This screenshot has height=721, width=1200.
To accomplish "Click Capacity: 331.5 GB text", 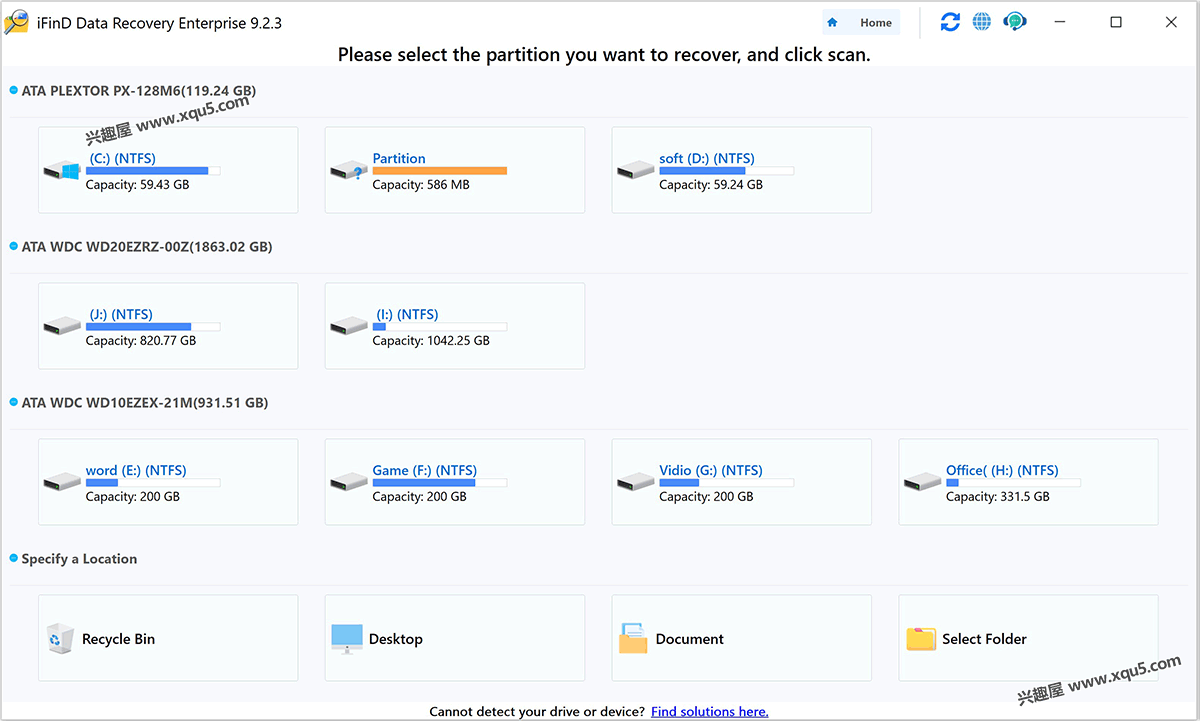I will tap(998, 497).
